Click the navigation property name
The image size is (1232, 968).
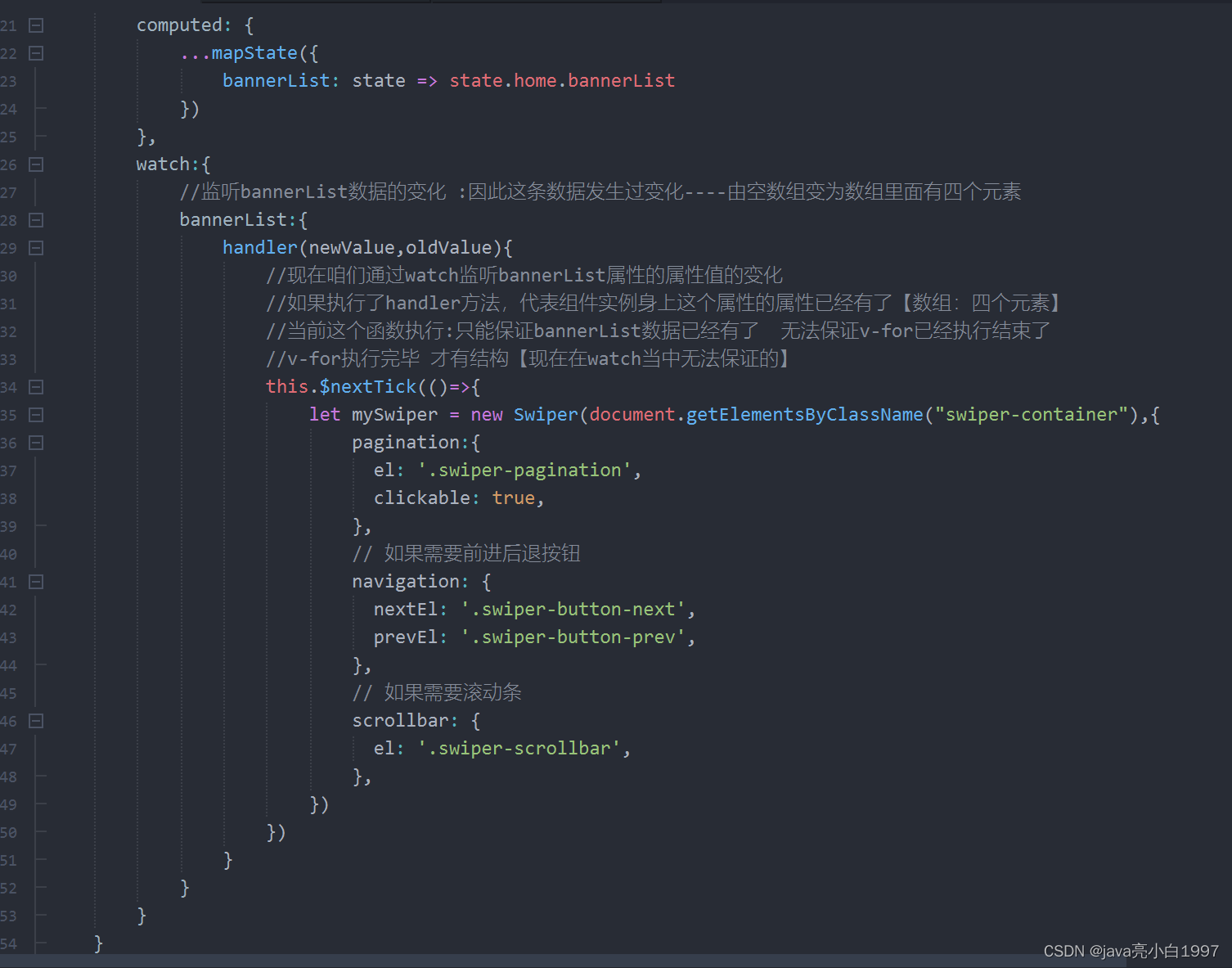[x=406, y=582]
